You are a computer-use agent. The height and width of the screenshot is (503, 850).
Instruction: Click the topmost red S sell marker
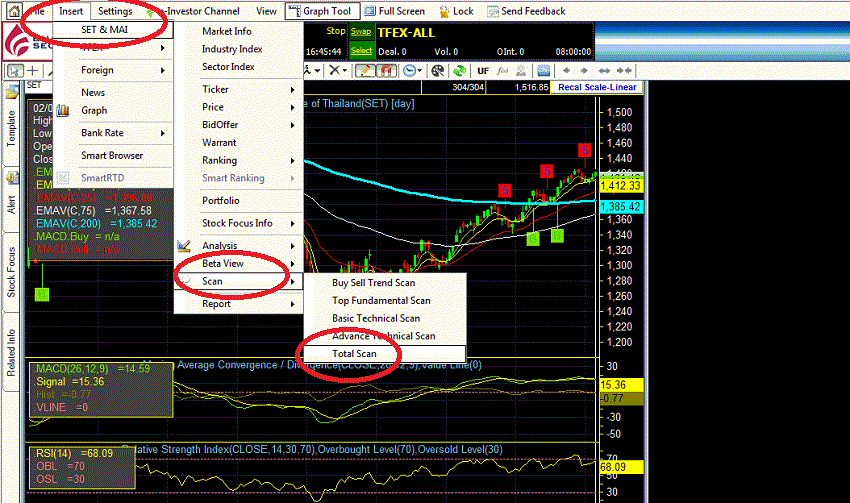tap(584, 150)
